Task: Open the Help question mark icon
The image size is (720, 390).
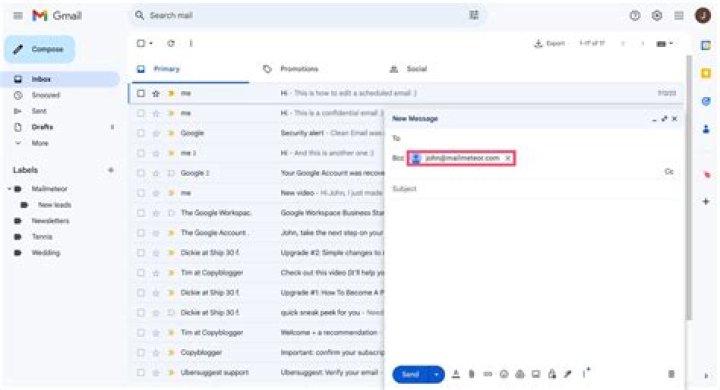Action: pos(635,16)
